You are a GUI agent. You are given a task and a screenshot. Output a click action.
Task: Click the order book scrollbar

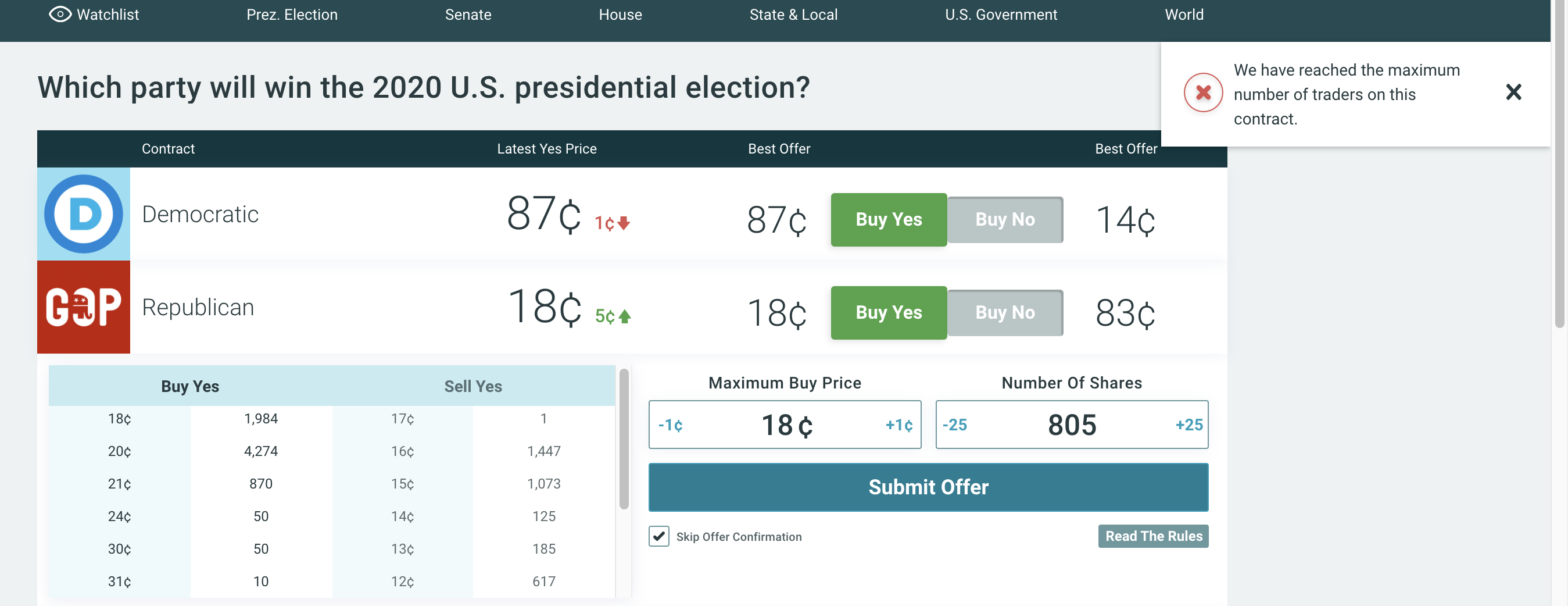(623, 439)
